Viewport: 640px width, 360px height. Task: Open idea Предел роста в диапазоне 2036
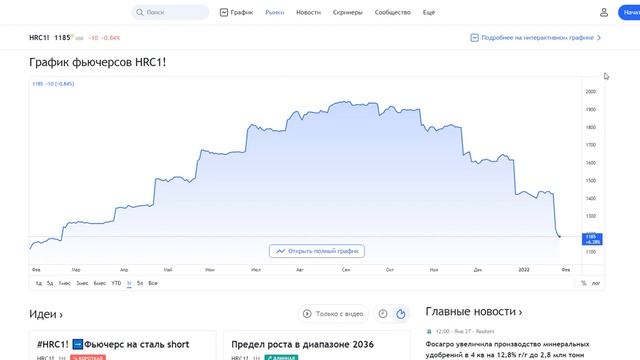coord(302,344)
